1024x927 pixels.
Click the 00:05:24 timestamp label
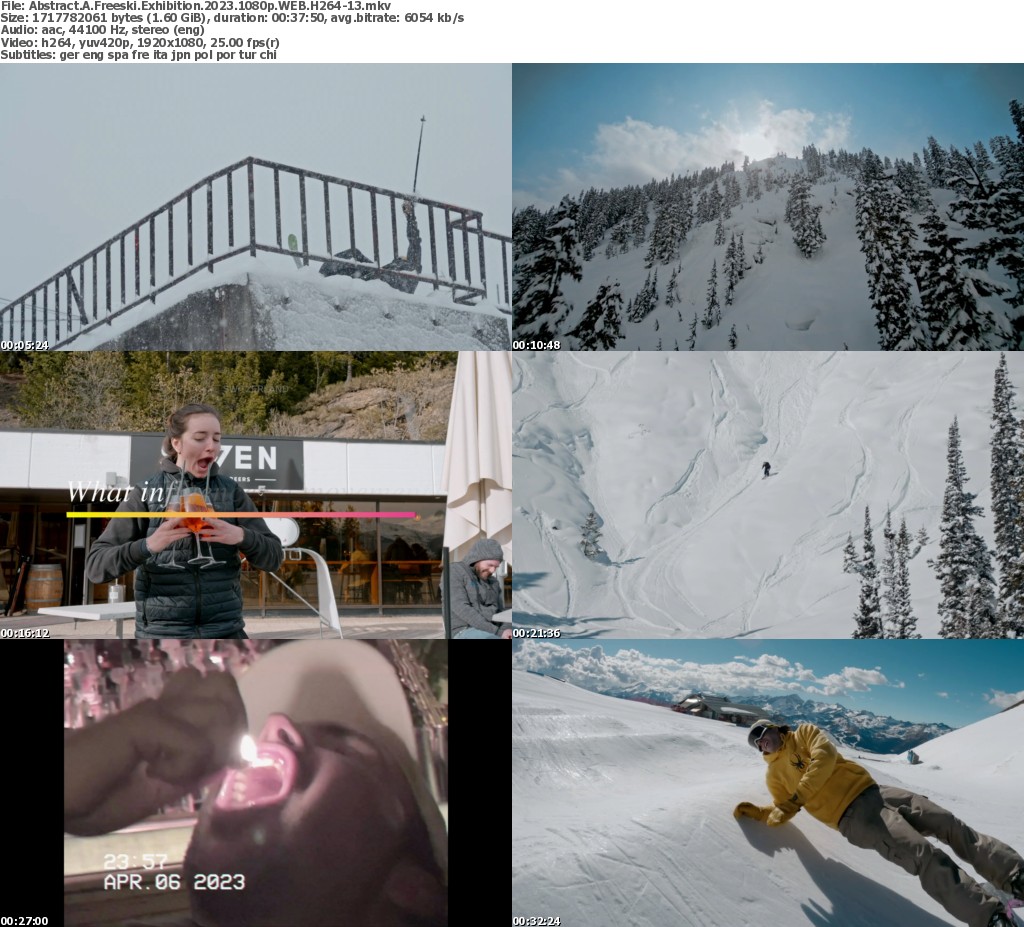coord(25,345)
